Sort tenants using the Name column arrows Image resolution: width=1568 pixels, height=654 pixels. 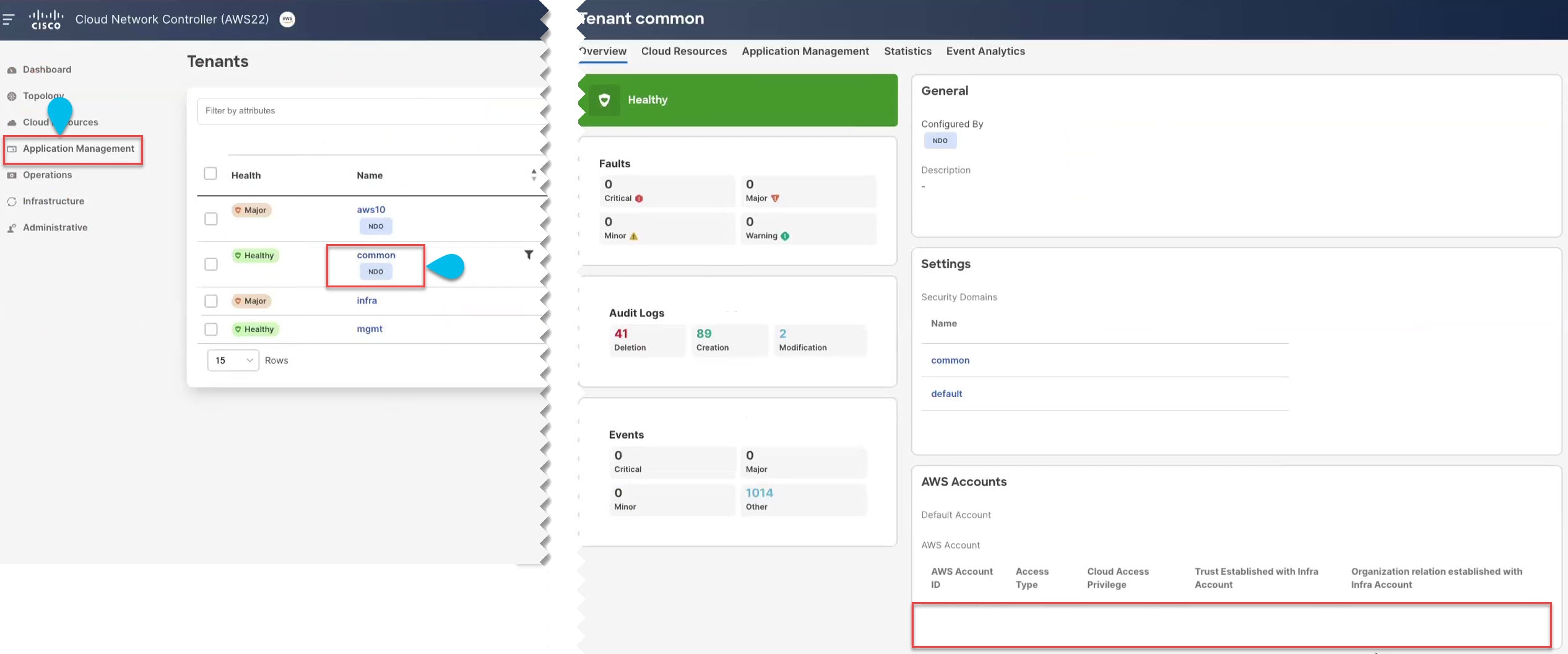[x=534, y=175]
